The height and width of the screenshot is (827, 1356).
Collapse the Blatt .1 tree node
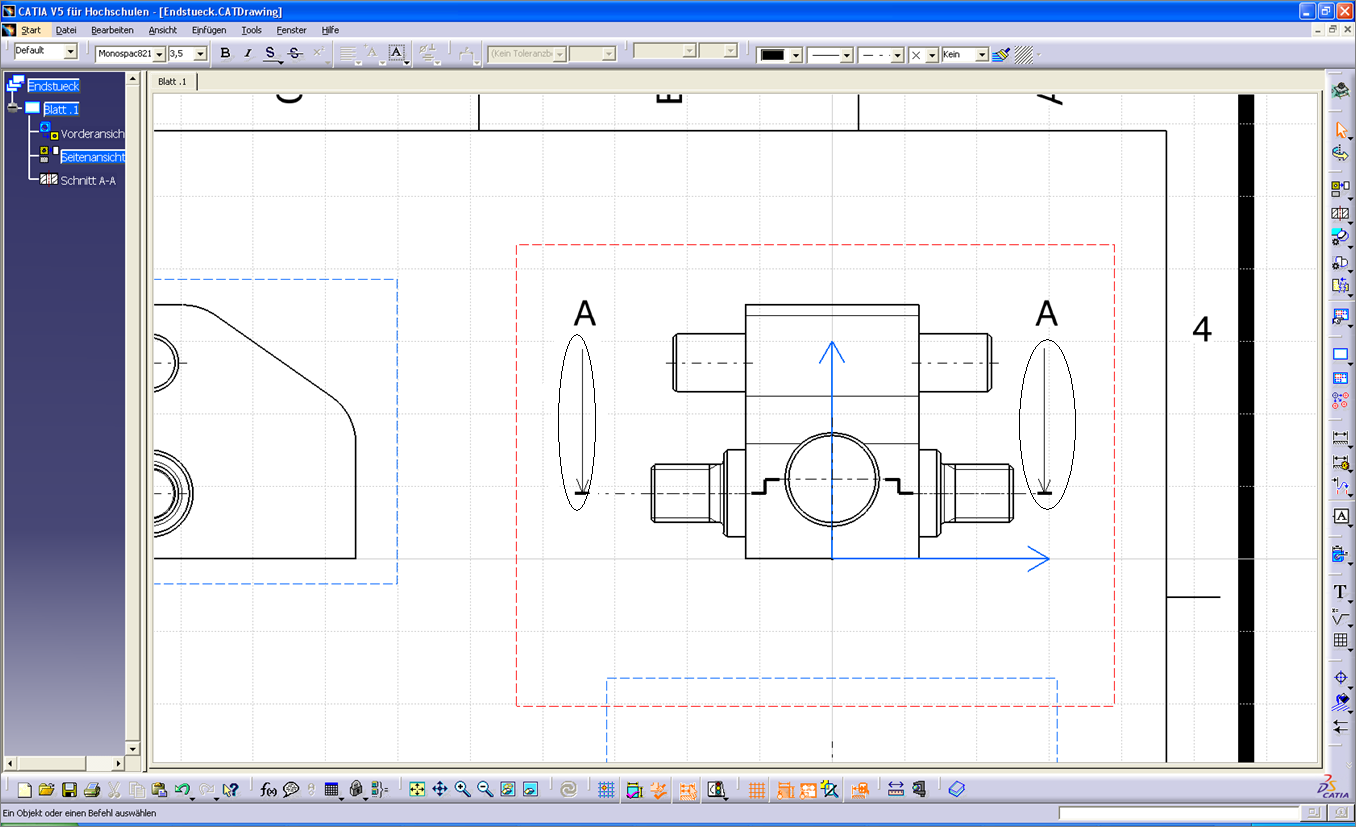point(14,108)
